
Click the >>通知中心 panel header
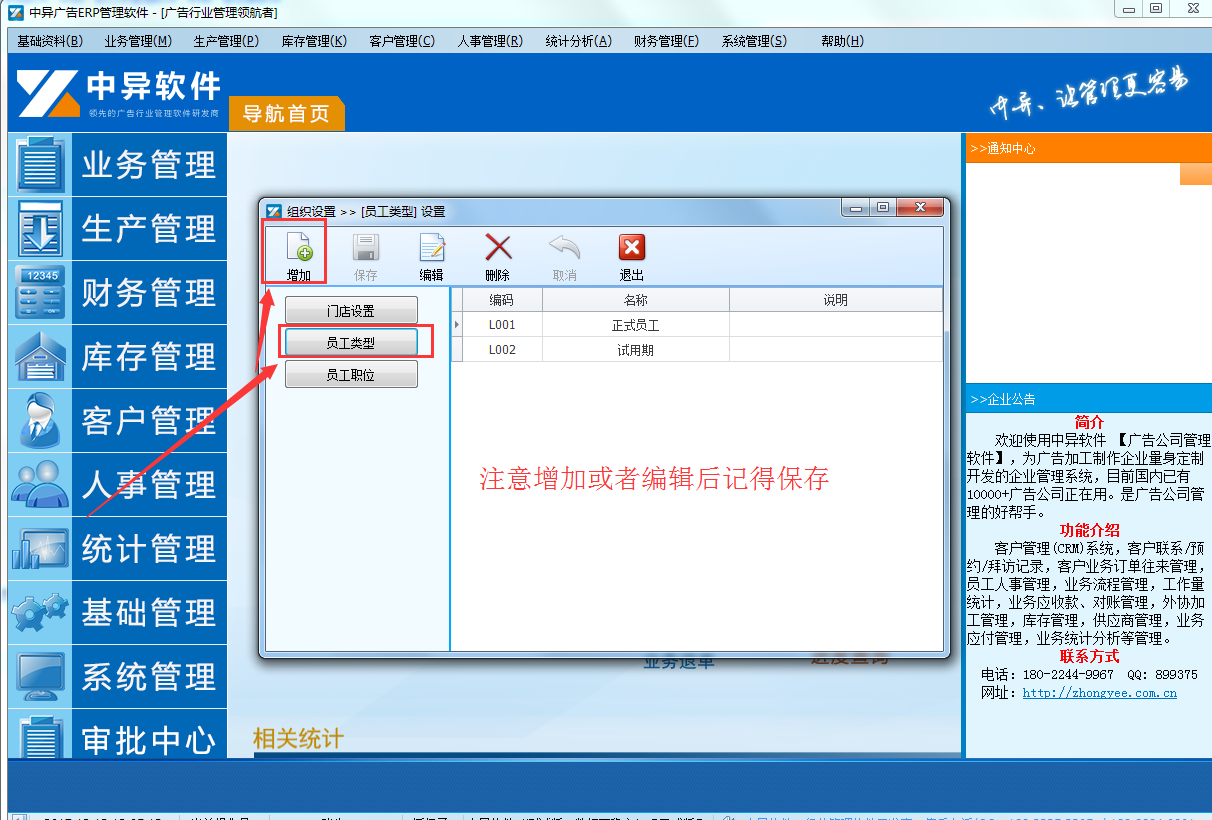(x=1088, y=148)
